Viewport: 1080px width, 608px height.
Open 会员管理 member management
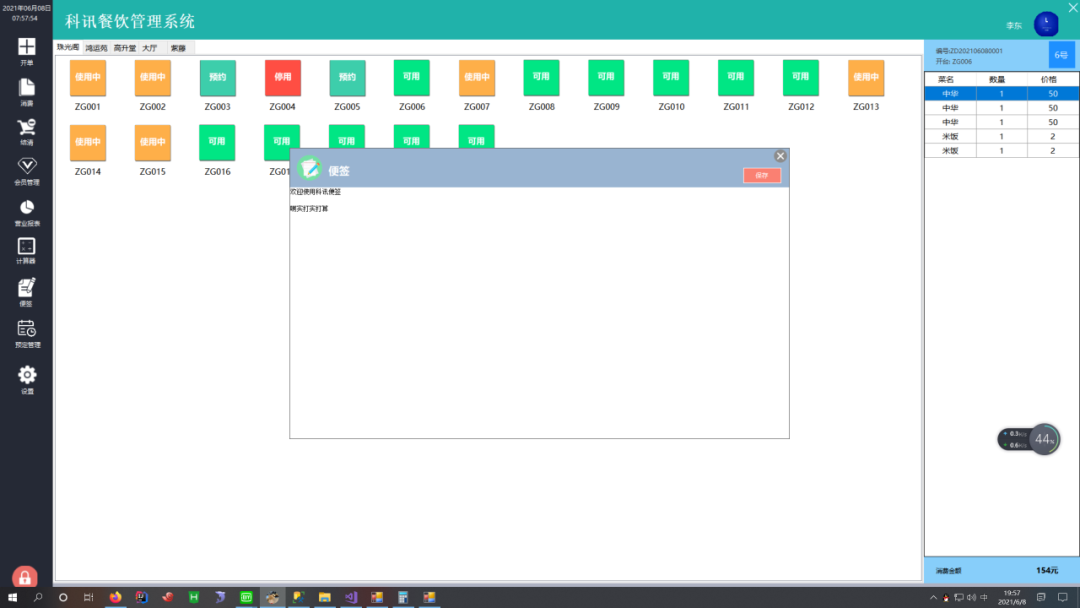(26, 171)
